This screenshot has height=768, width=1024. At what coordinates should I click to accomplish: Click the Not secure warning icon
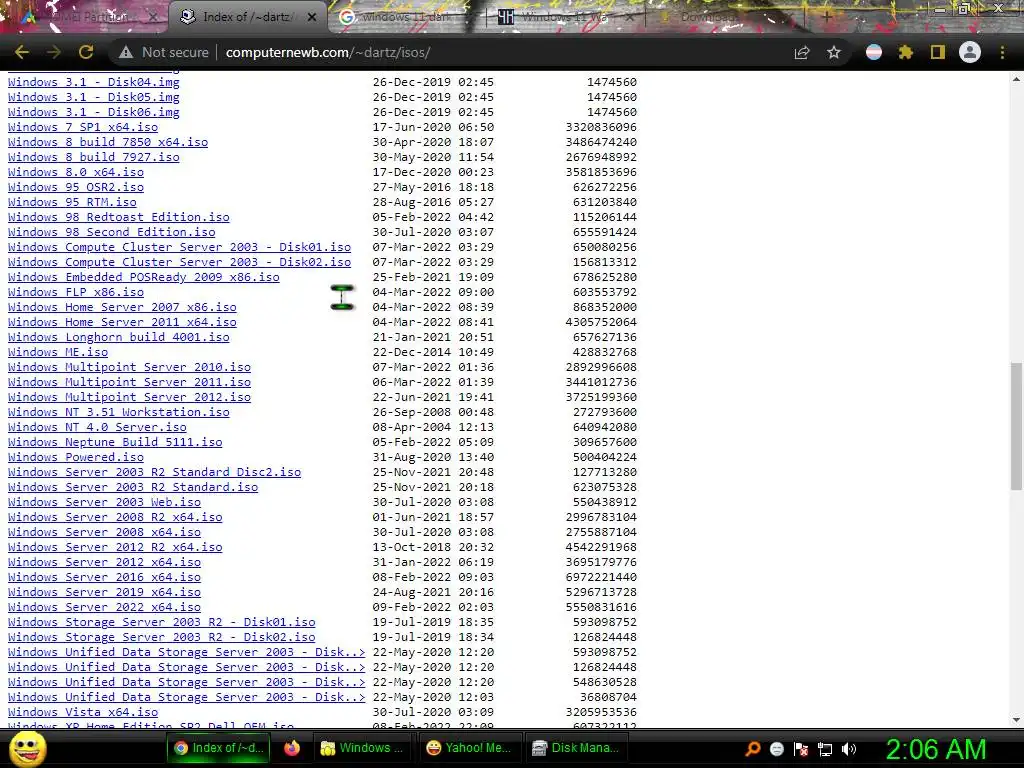click(125, 52)
